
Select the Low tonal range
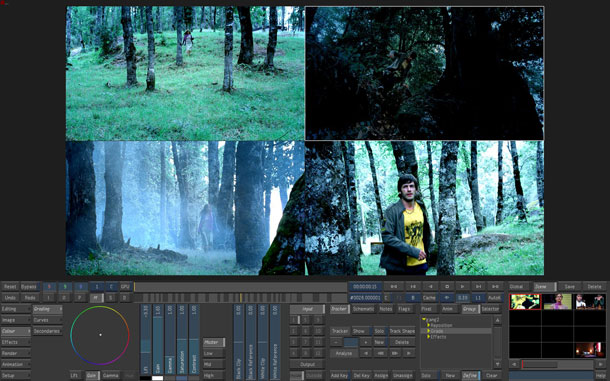click(213, 353)
